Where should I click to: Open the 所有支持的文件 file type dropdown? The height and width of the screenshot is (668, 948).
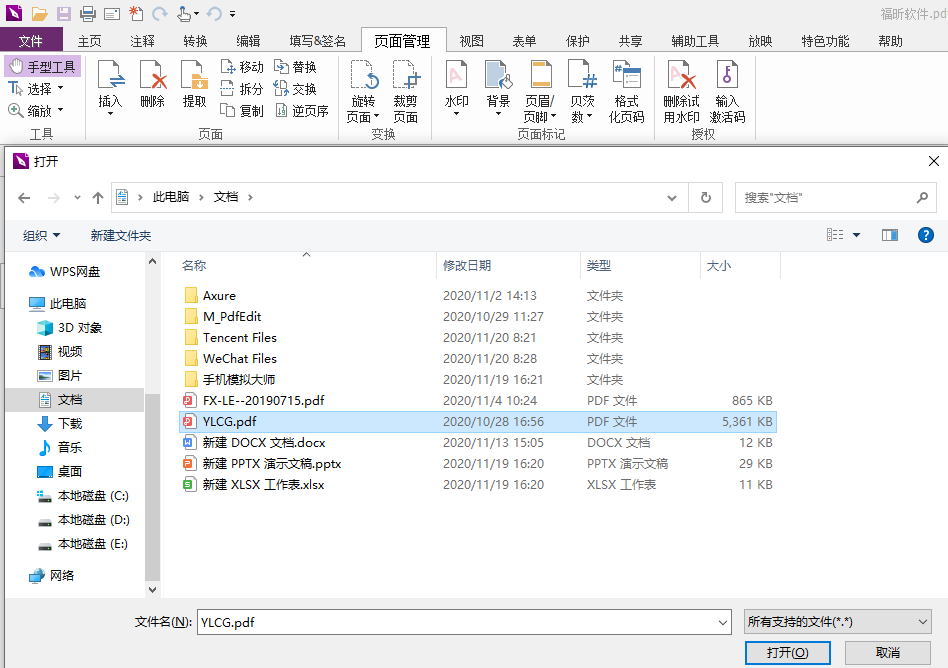pos(837,622)
